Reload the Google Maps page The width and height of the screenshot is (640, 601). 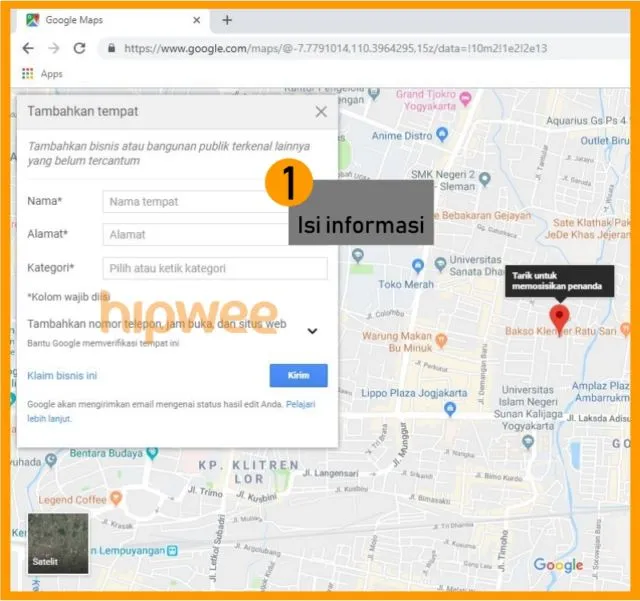click(x=79, y=48)
